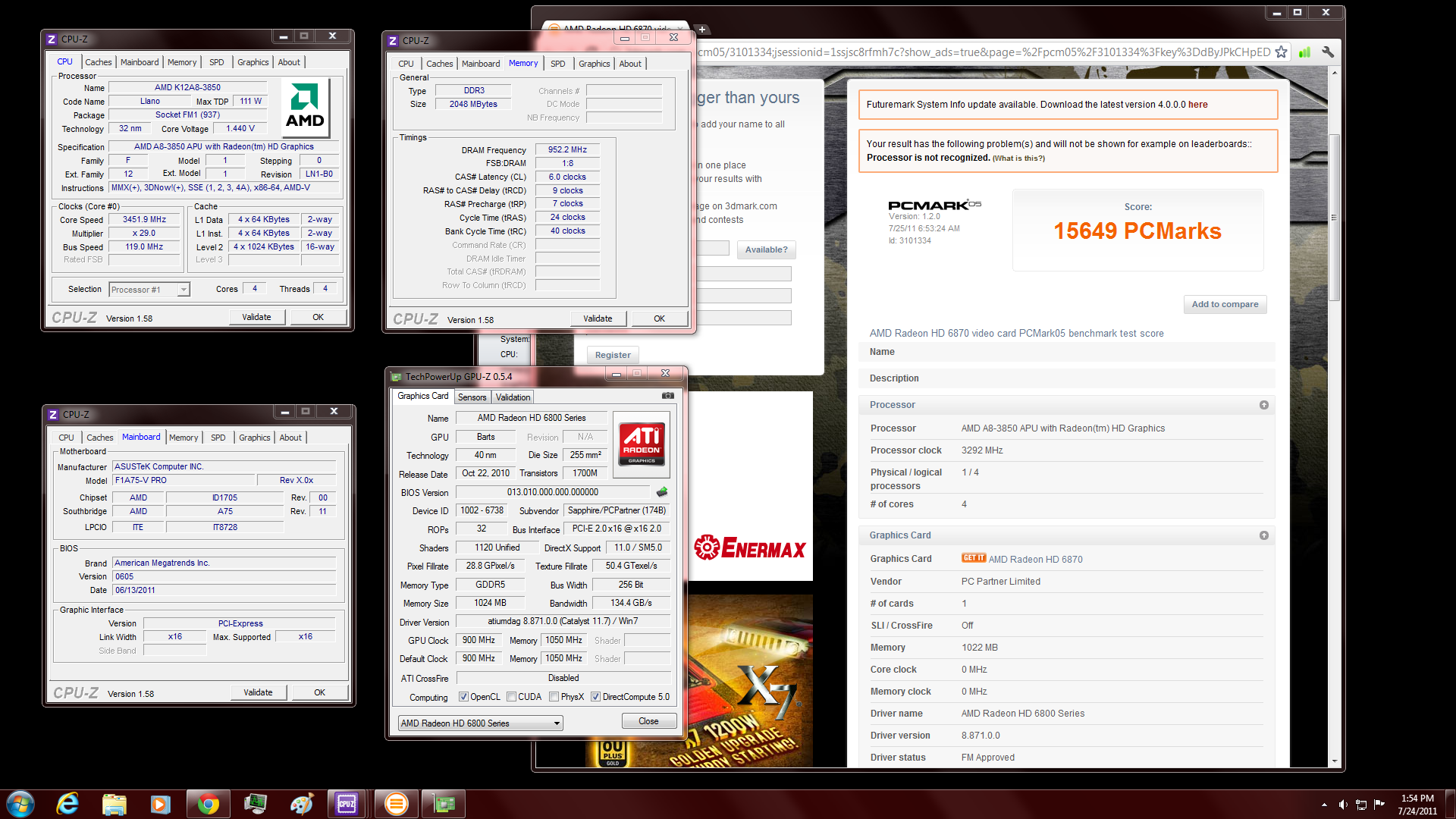Open the monitor graph taskbar icon

255,804
